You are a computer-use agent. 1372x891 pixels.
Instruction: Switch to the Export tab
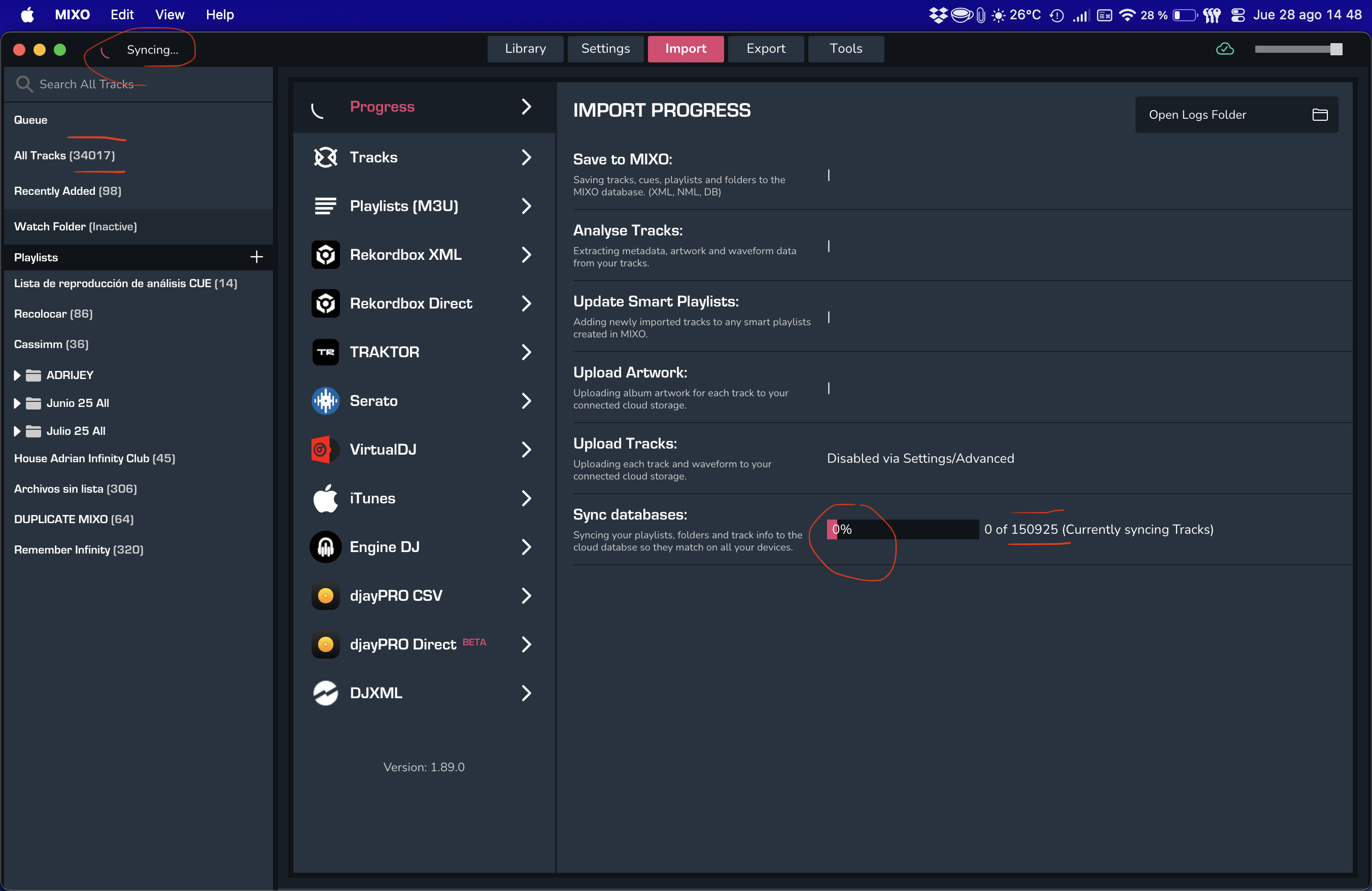[x=765, y=48]
